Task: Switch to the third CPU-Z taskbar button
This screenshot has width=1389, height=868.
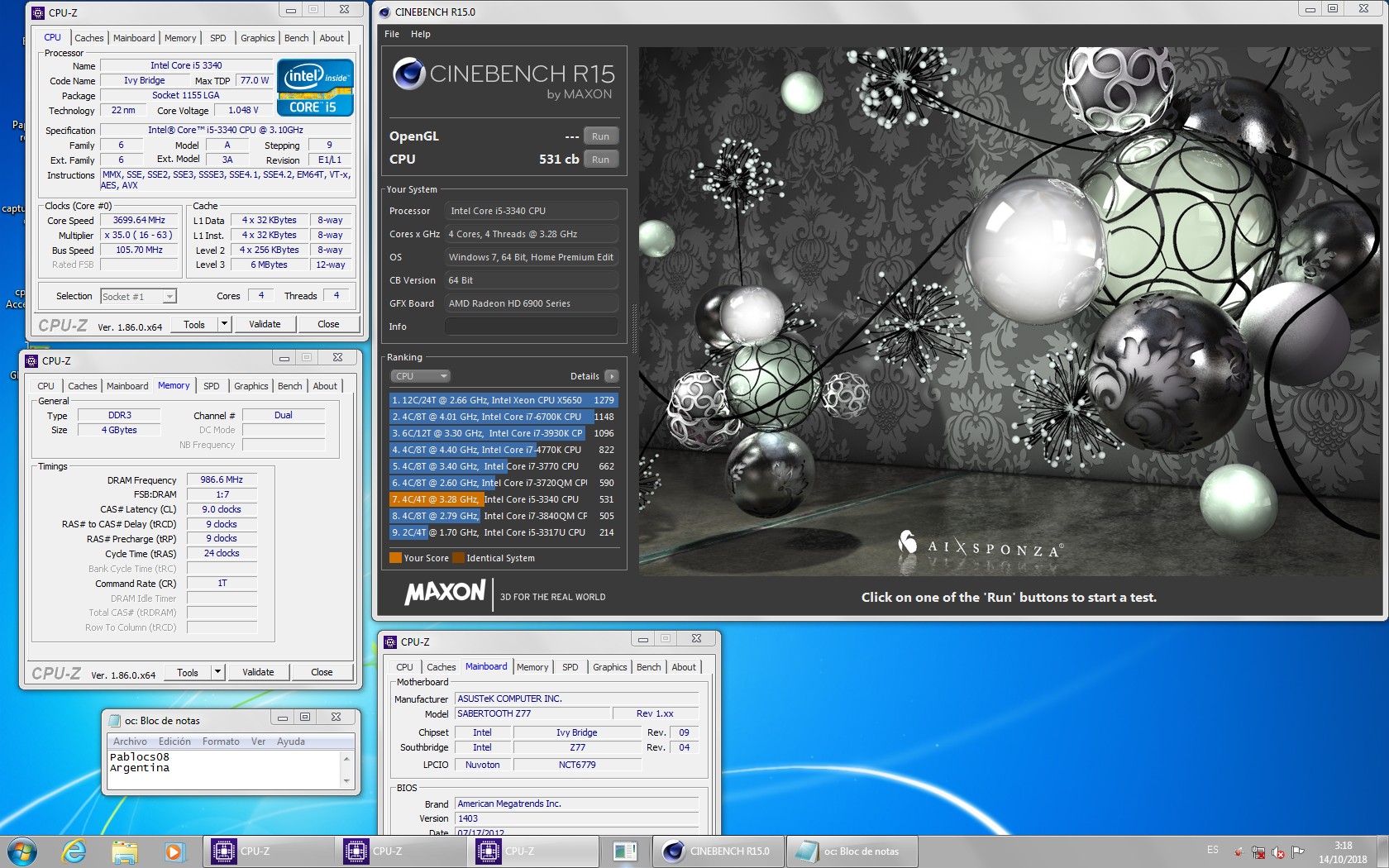Action: (533, 851)
